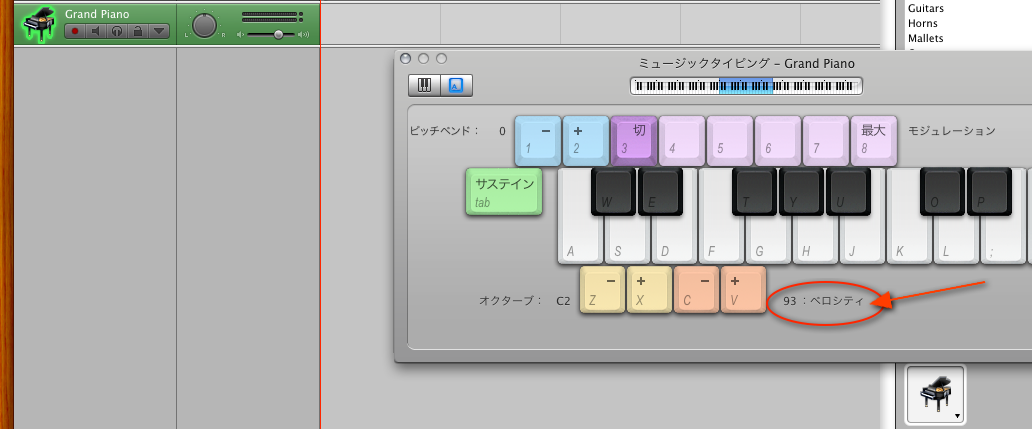Select the Musical Typing keyboard view button
1032x429 pixels.
(456, 85)
